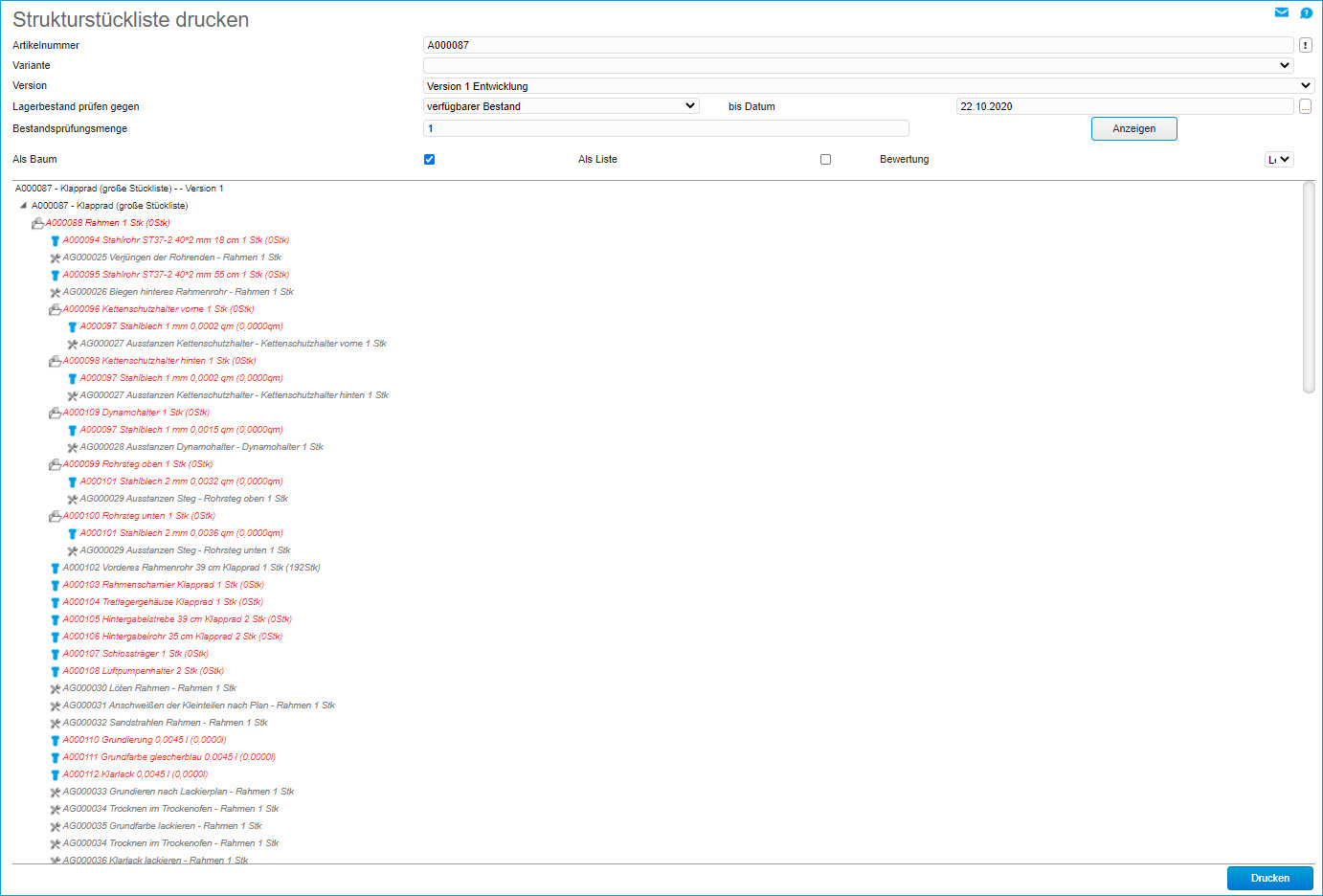Image resolution: width=1323 pixels, height=896 pixels.
Task: Click the tree list vertical scrollbar
Action: click(x=1309, y=287)
